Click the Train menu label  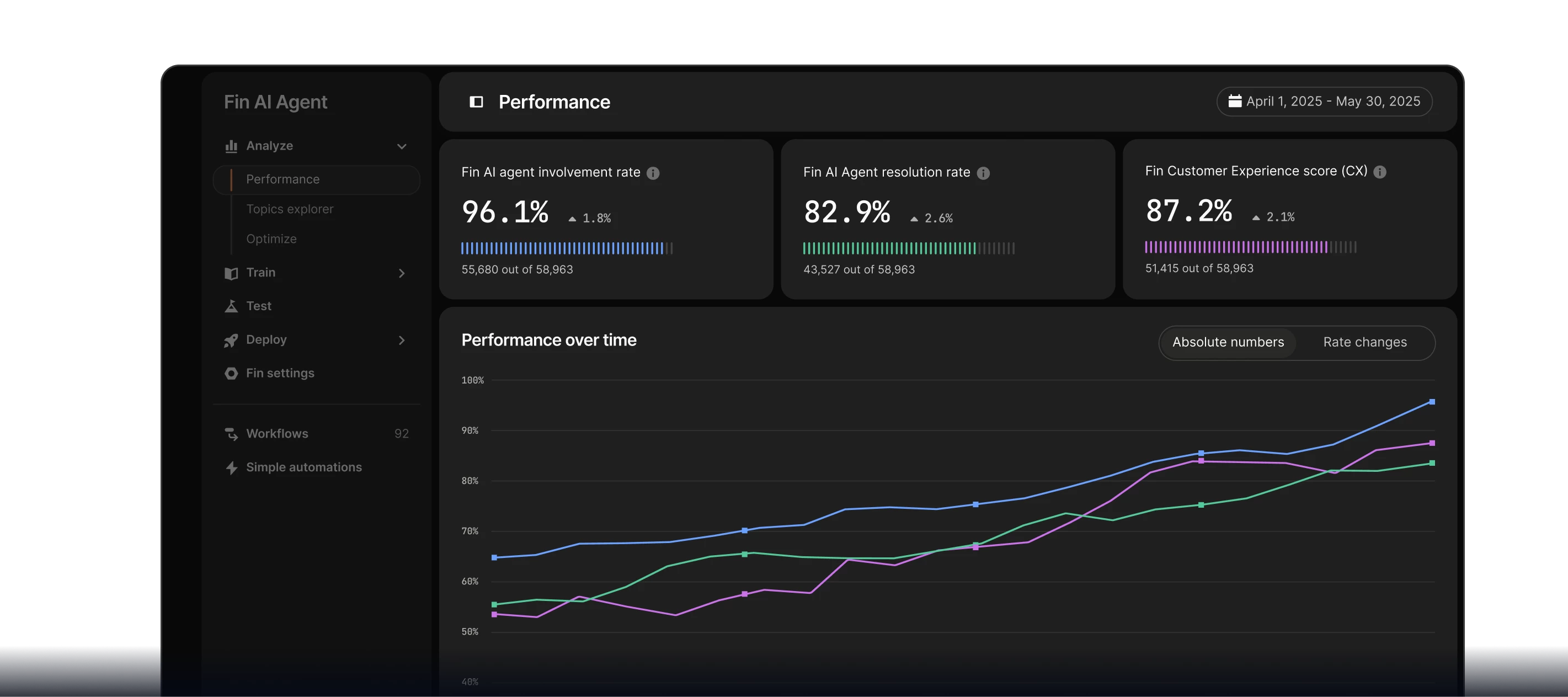point(260,273)
